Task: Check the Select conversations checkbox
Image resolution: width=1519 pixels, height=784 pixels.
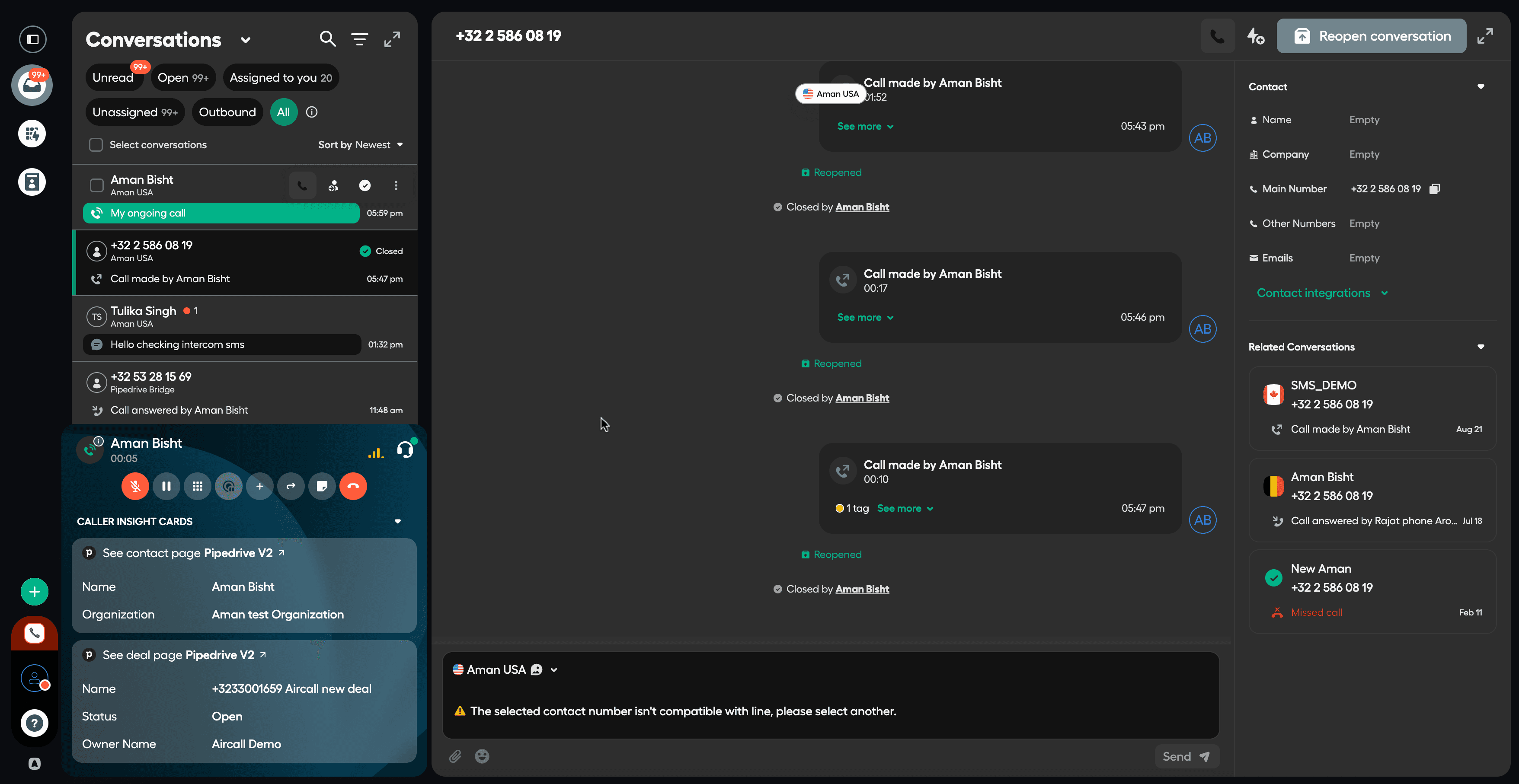Action: tap(96, 144)
